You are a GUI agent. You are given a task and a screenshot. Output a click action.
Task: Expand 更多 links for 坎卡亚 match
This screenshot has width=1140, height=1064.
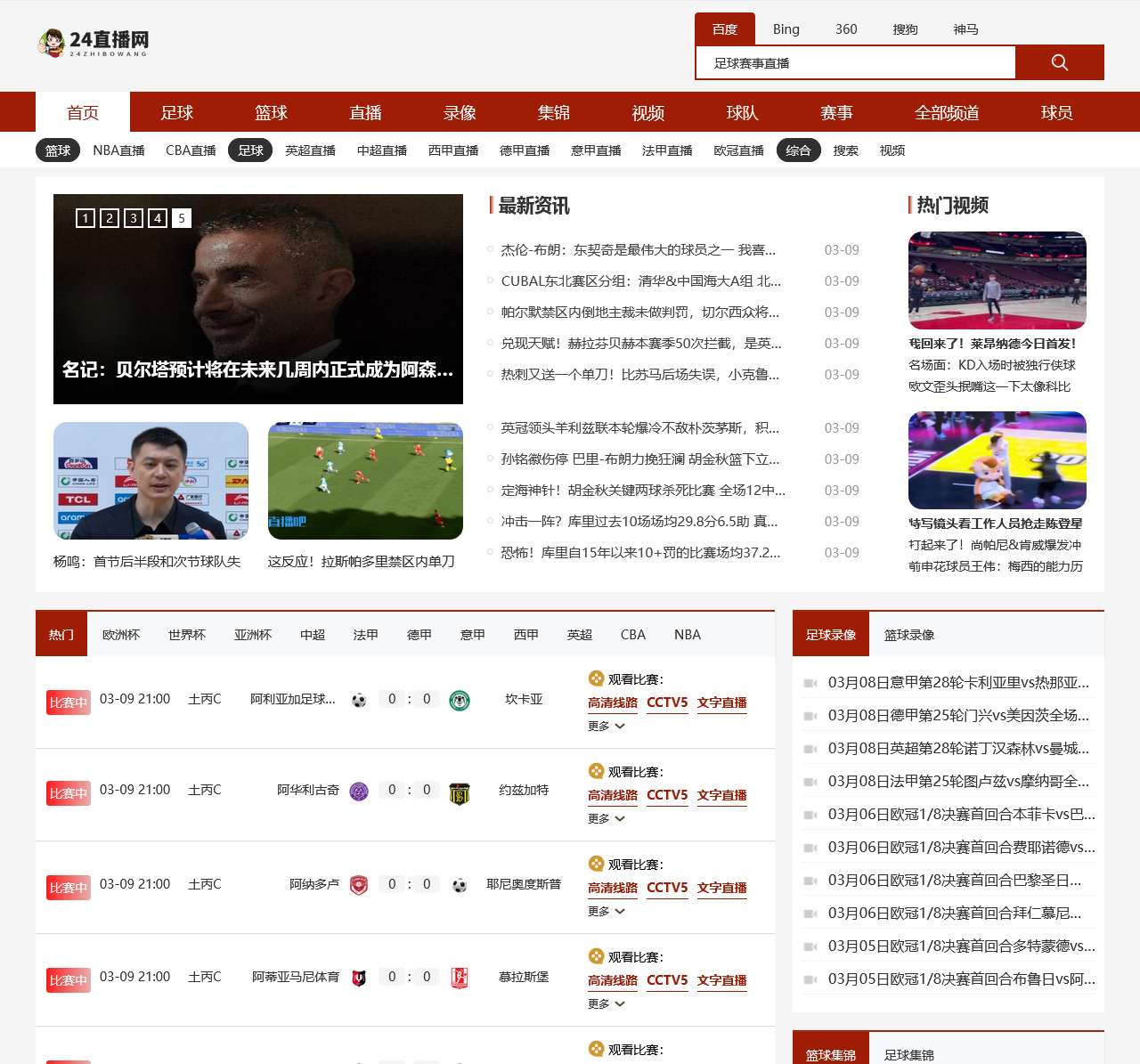[x=607, y=727]
